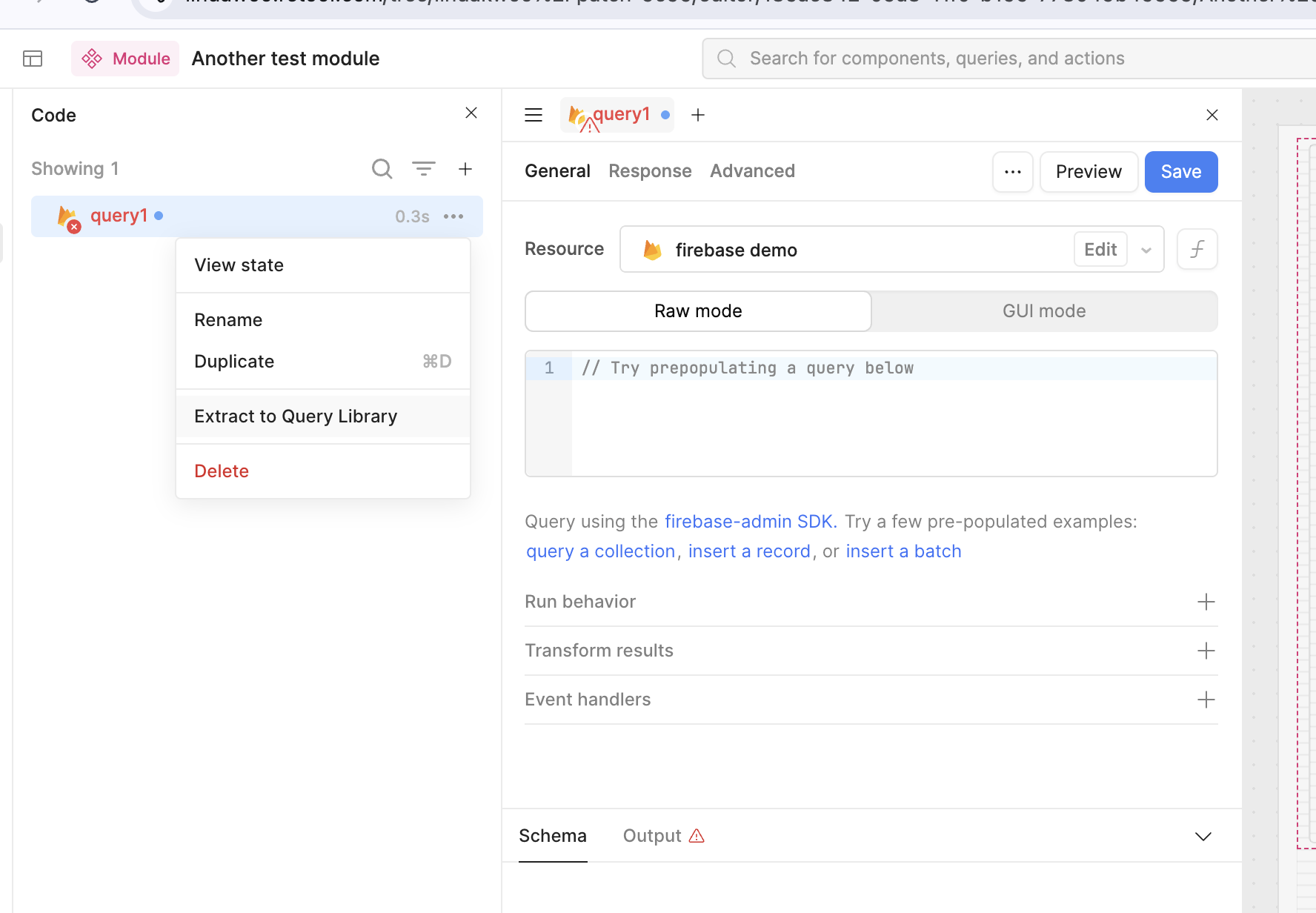Switch to the Response tab

[650, 171]
